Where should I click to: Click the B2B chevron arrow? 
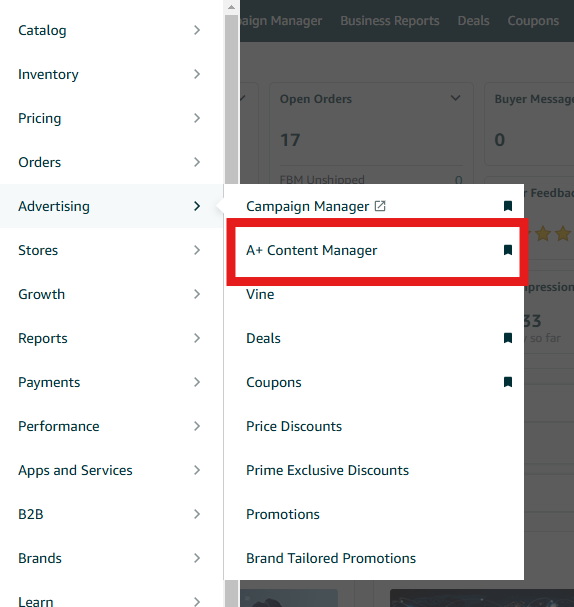(197, 514)
